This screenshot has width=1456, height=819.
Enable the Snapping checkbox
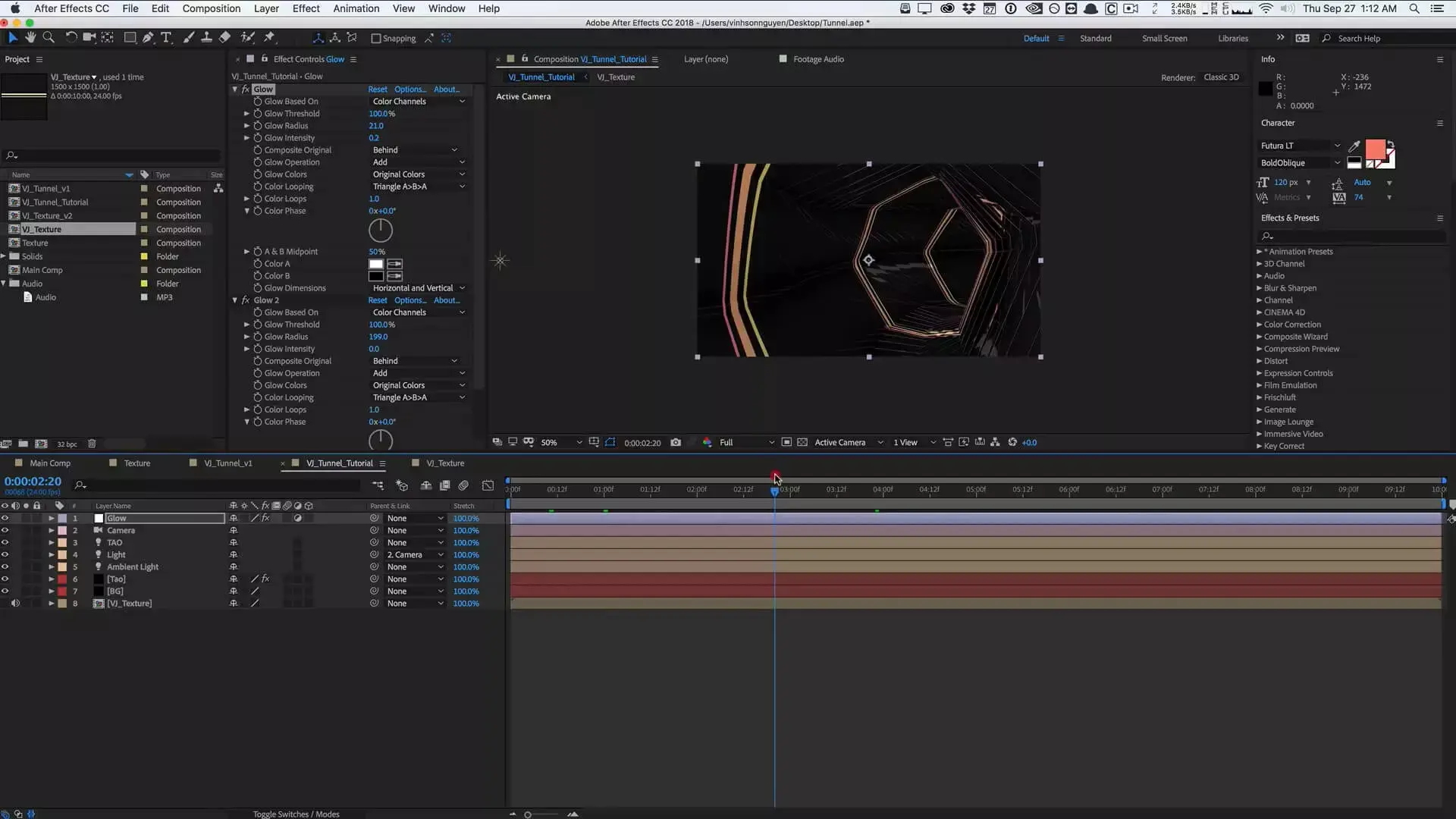pos(375,38)
